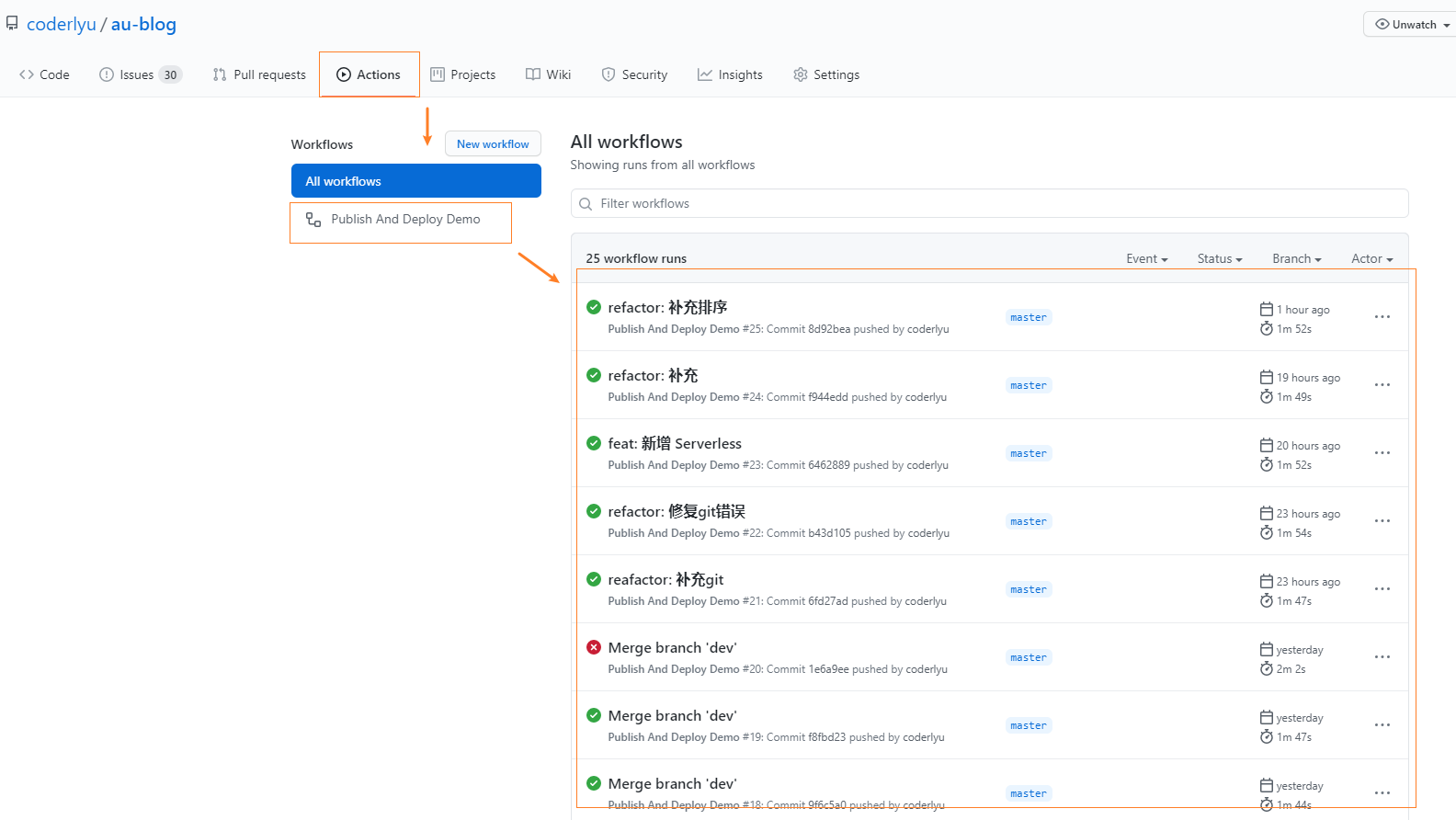Click master branch label on run #25
The height and width of the screenshot is (820, 1456).
(1029, 317)
